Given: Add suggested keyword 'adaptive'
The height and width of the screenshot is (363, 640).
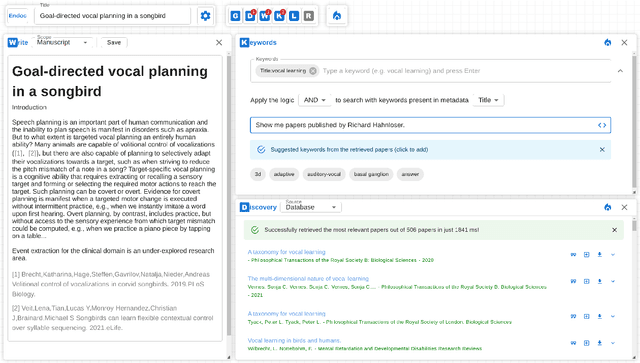Looking at the screenshot, I should (x=284, y=174).
